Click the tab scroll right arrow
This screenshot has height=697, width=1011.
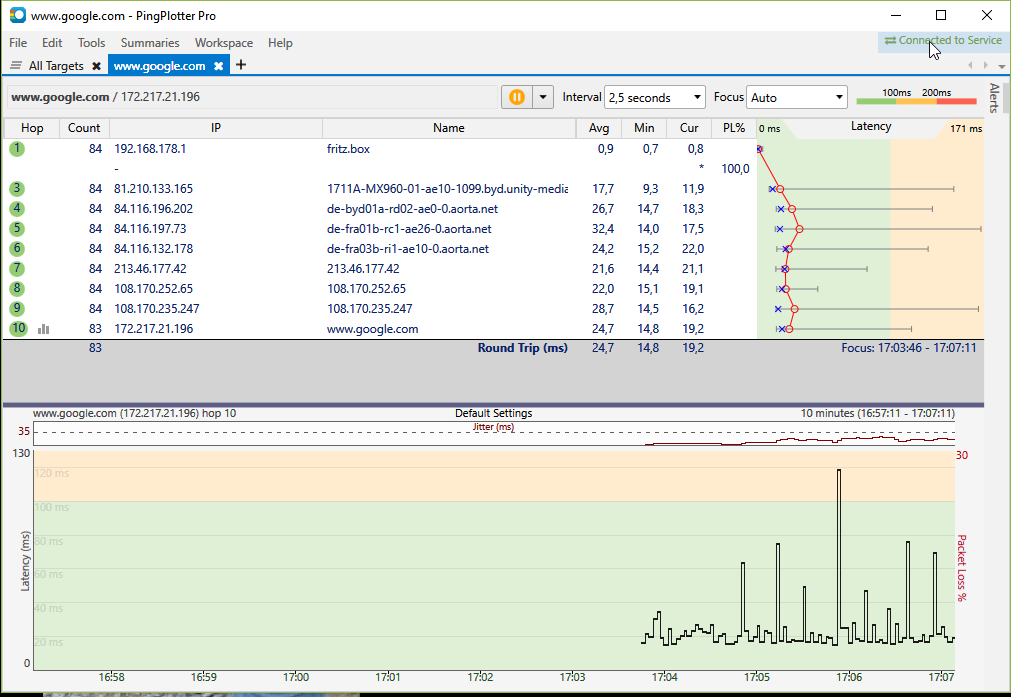click(x=985, y=65)
